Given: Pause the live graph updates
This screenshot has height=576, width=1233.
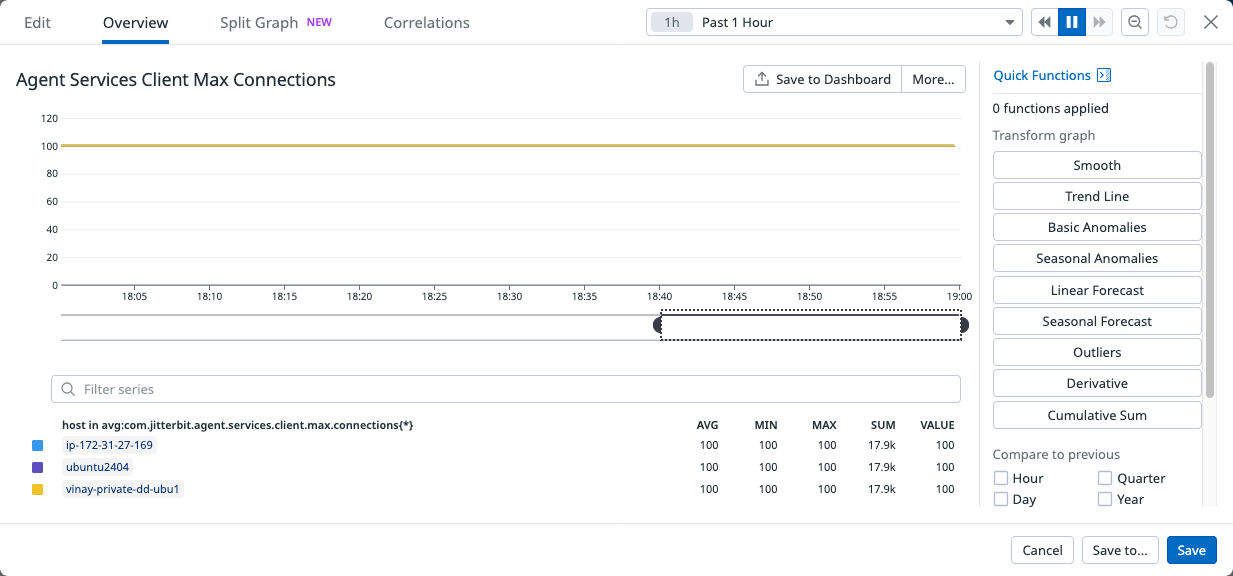Looking at the screenshot, I should 1071,21.
